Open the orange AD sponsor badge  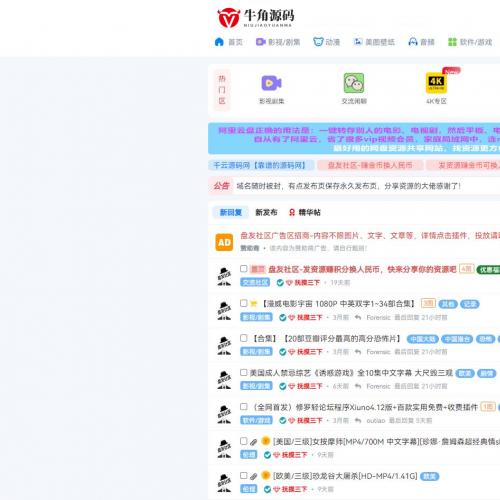pyautogui.click(x=224, y=242)
